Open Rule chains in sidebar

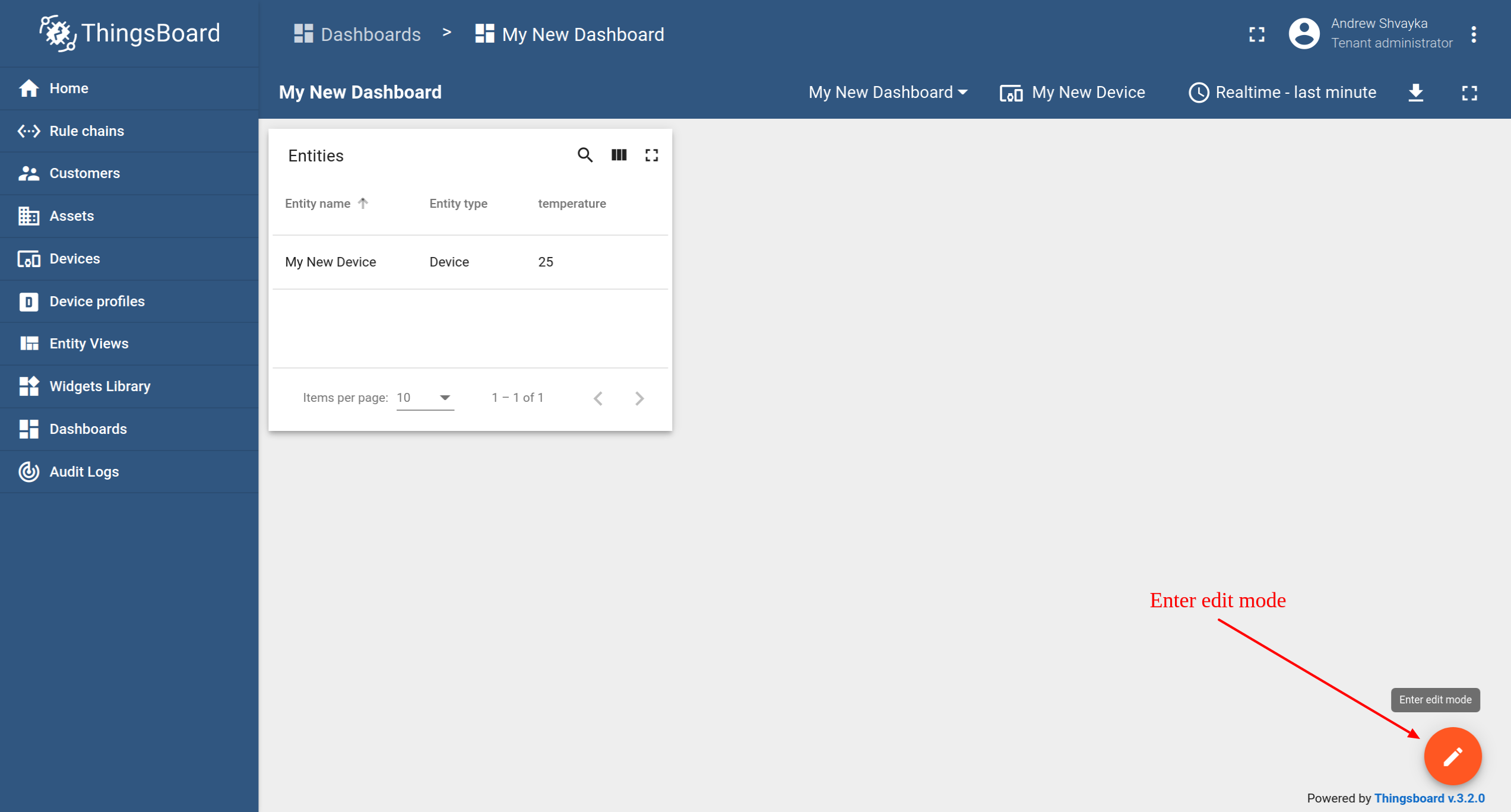tap(87, 131)
